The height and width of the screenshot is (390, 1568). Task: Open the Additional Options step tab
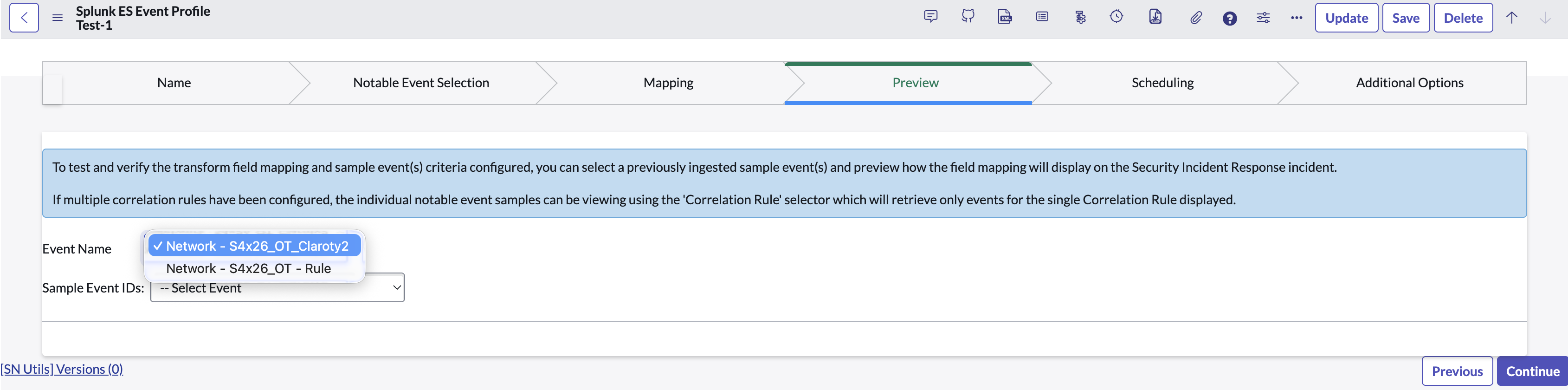[1410, 83]
